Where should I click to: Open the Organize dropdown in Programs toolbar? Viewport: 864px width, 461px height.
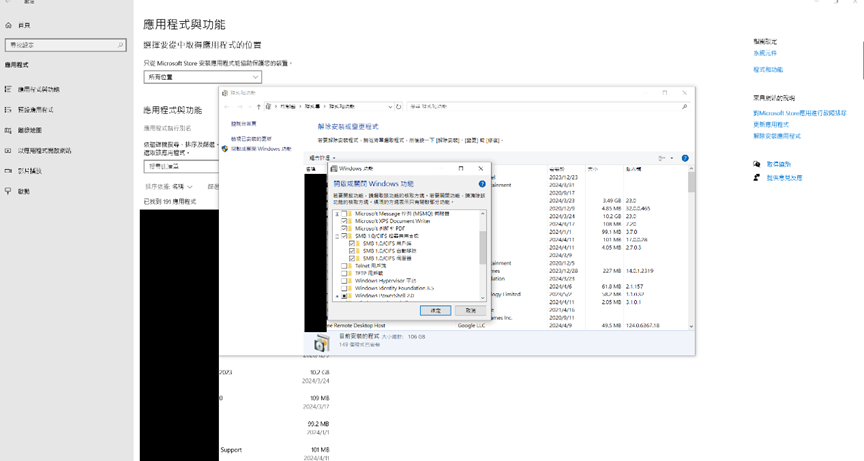coord(322,158)
